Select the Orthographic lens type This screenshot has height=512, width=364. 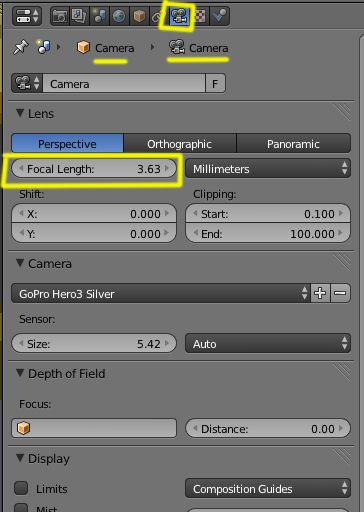[x=180, y=144]
